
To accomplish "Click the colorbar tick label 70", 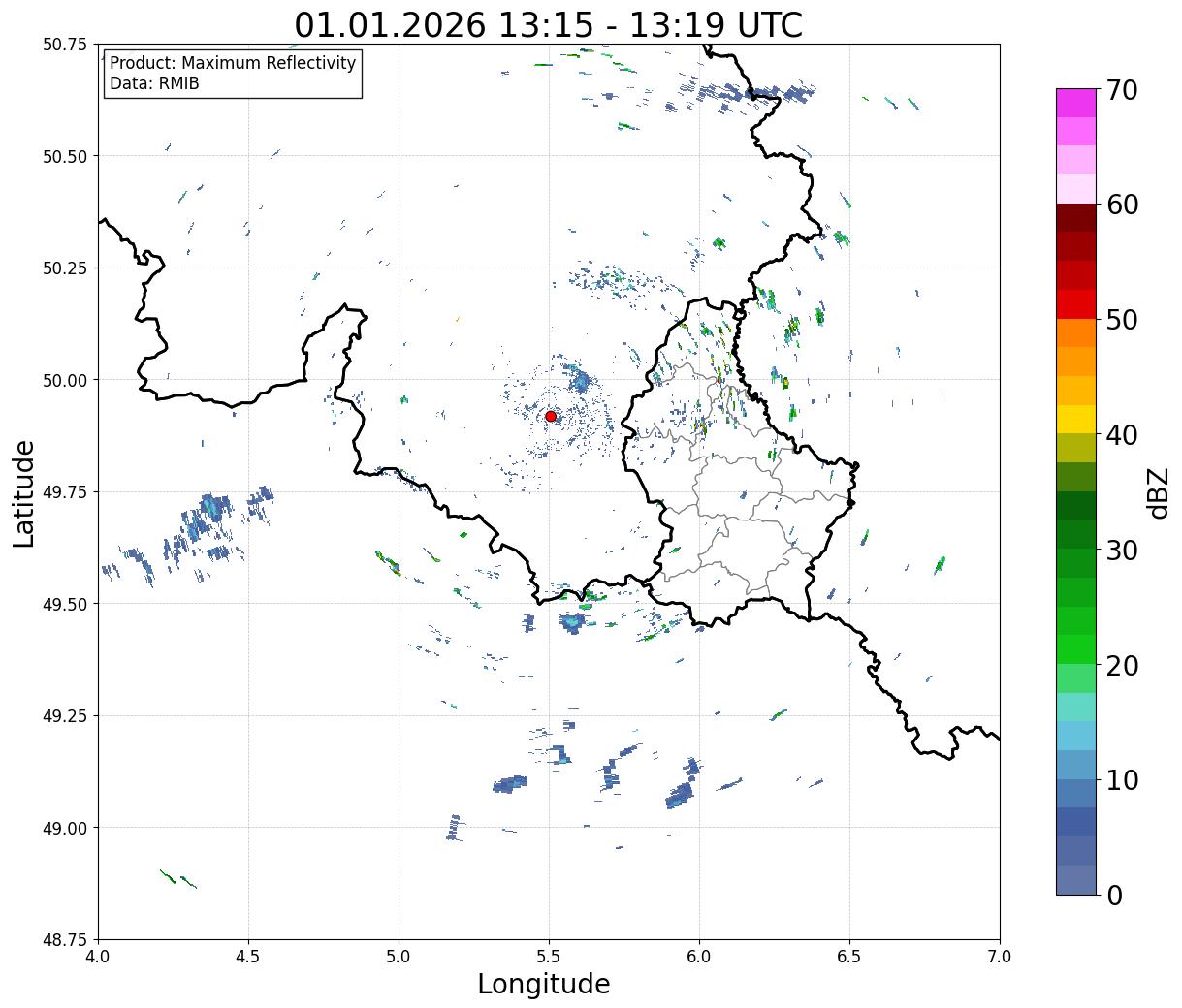I will coord(1122,89).
